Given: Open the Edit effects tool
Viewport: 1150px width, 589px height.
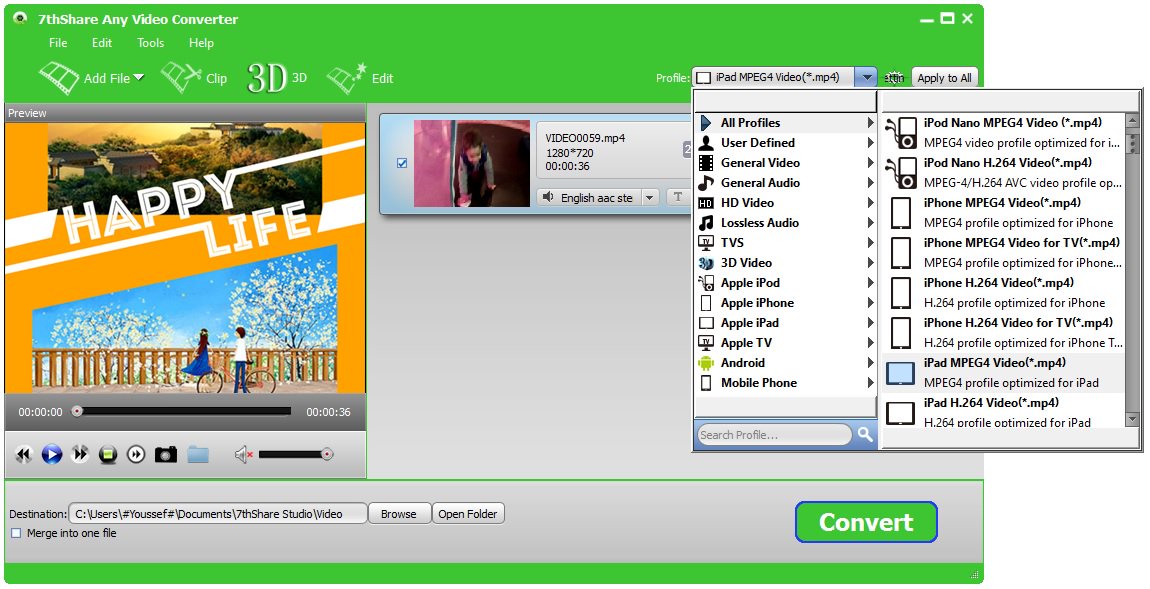Looking at the screenshot, I should [x=359, y=78].
